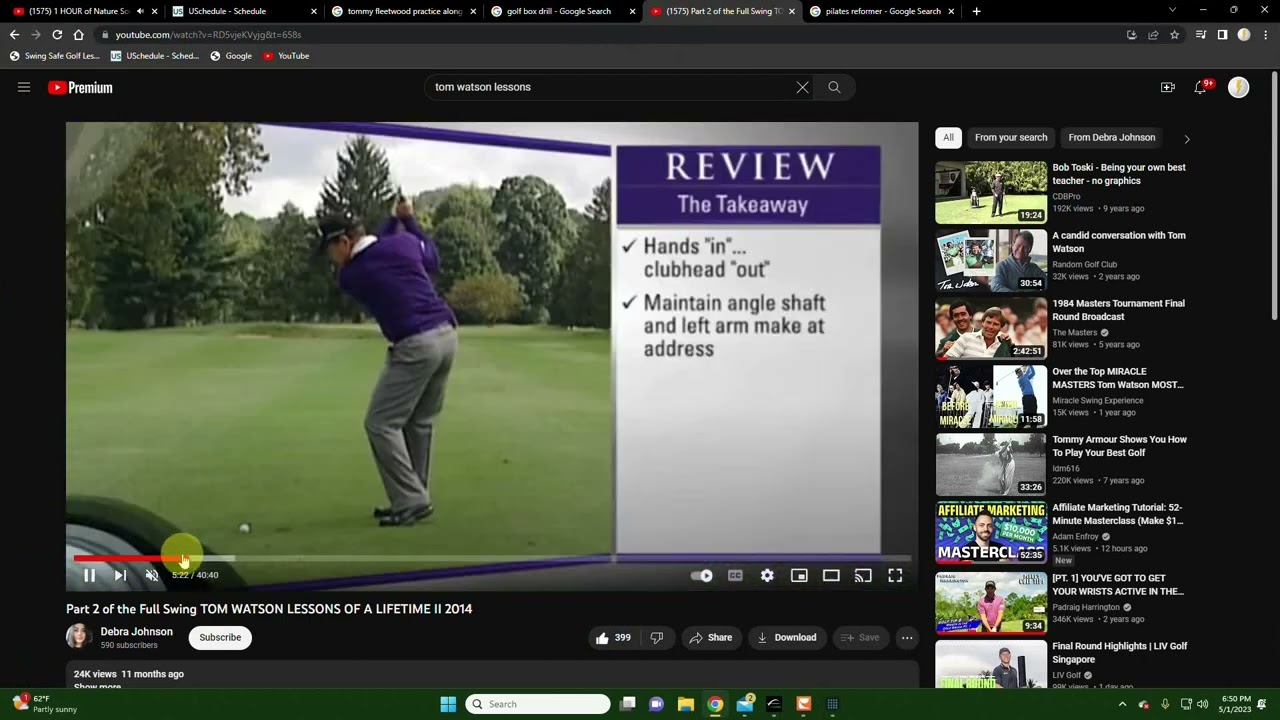Open A candid conversation with Tom Watson
This screenshot has width=1280, height=720.
(x=1118, y=242)
